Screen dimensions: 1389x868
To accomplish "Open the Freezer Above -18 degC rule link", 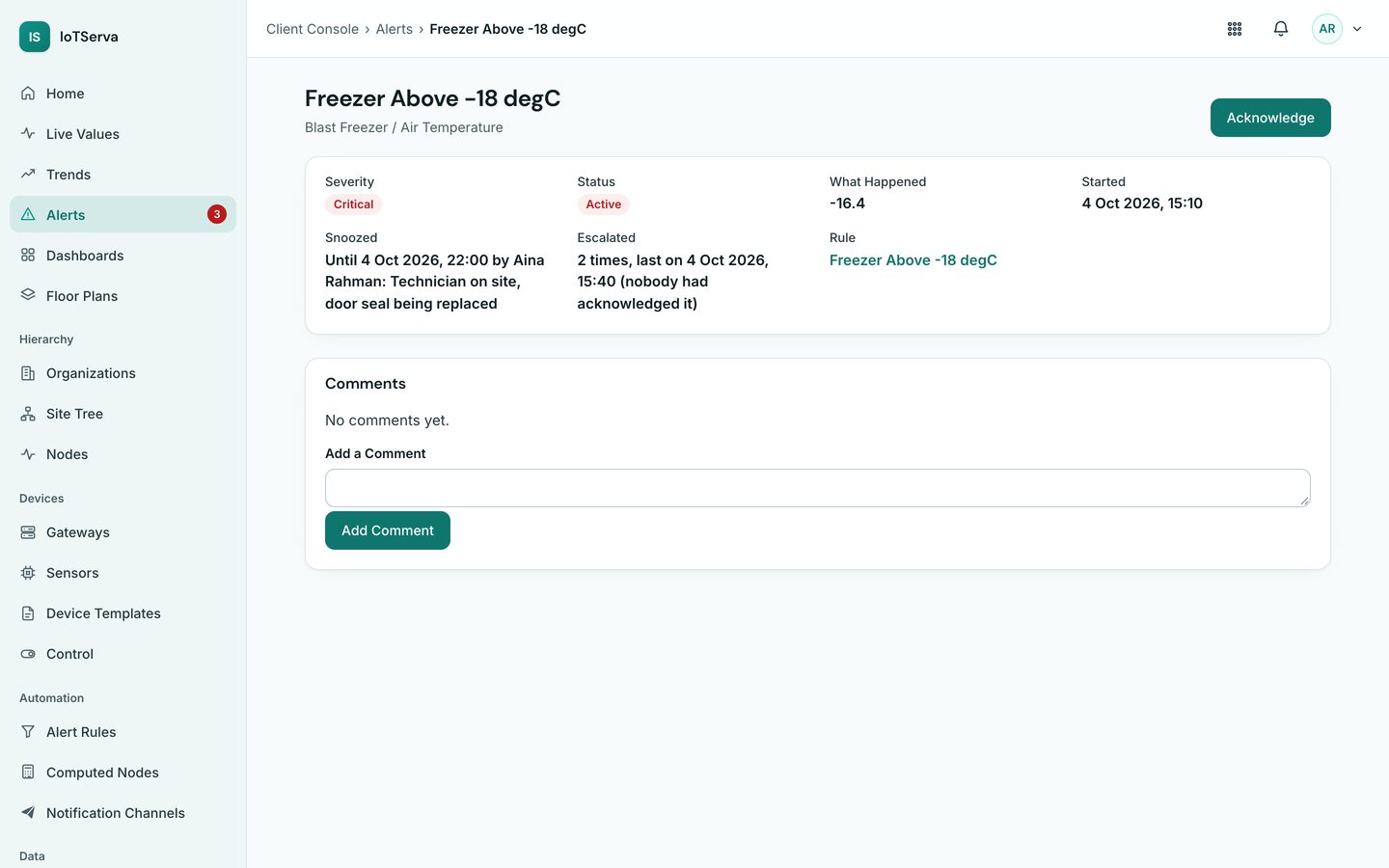I will point(913,260).
